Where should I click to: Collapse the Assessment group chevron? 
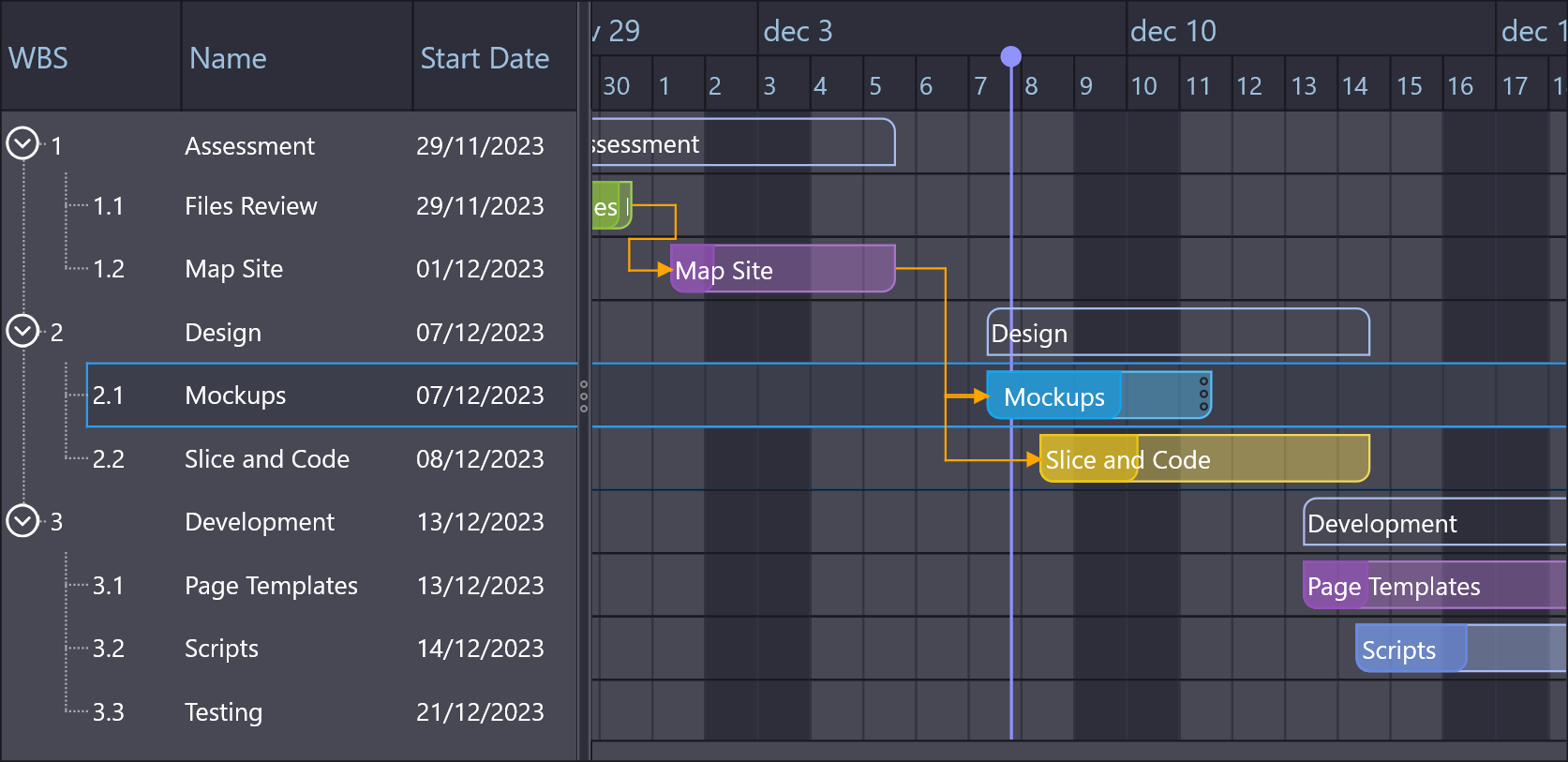[x=22, y=143]
